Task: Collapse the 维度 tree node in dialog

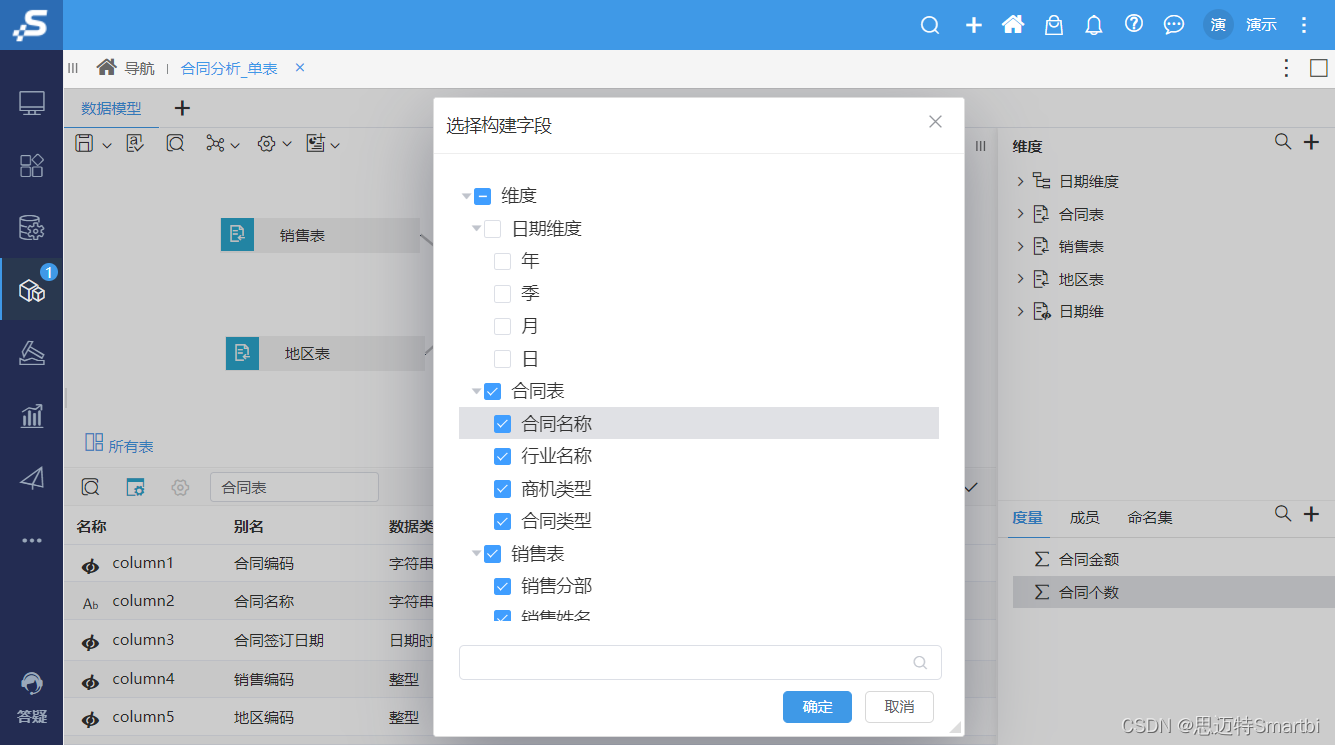Action: click(x=467, y=197)
